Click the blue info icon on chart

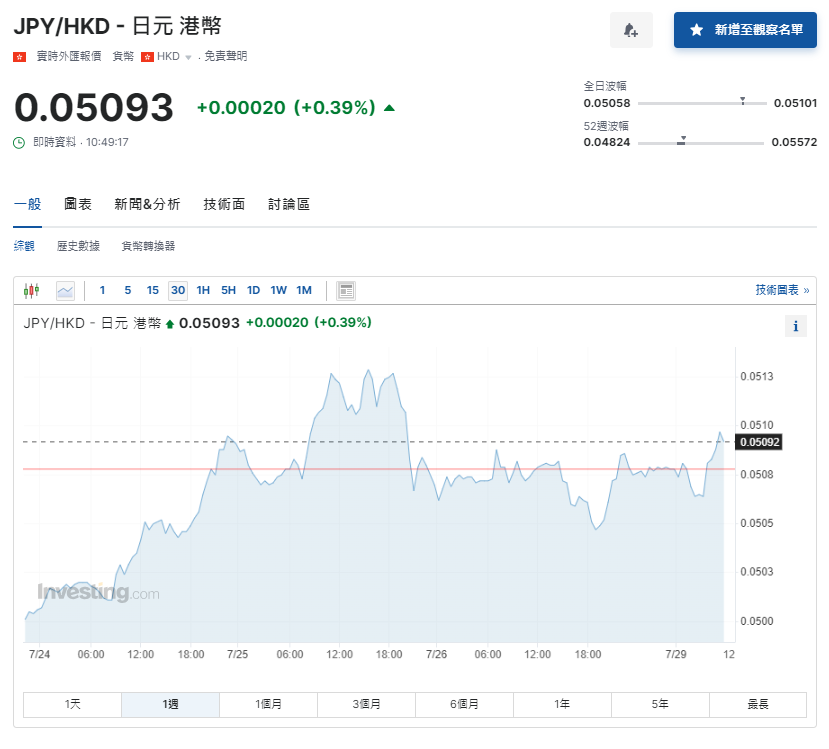(x=796, y=326)
